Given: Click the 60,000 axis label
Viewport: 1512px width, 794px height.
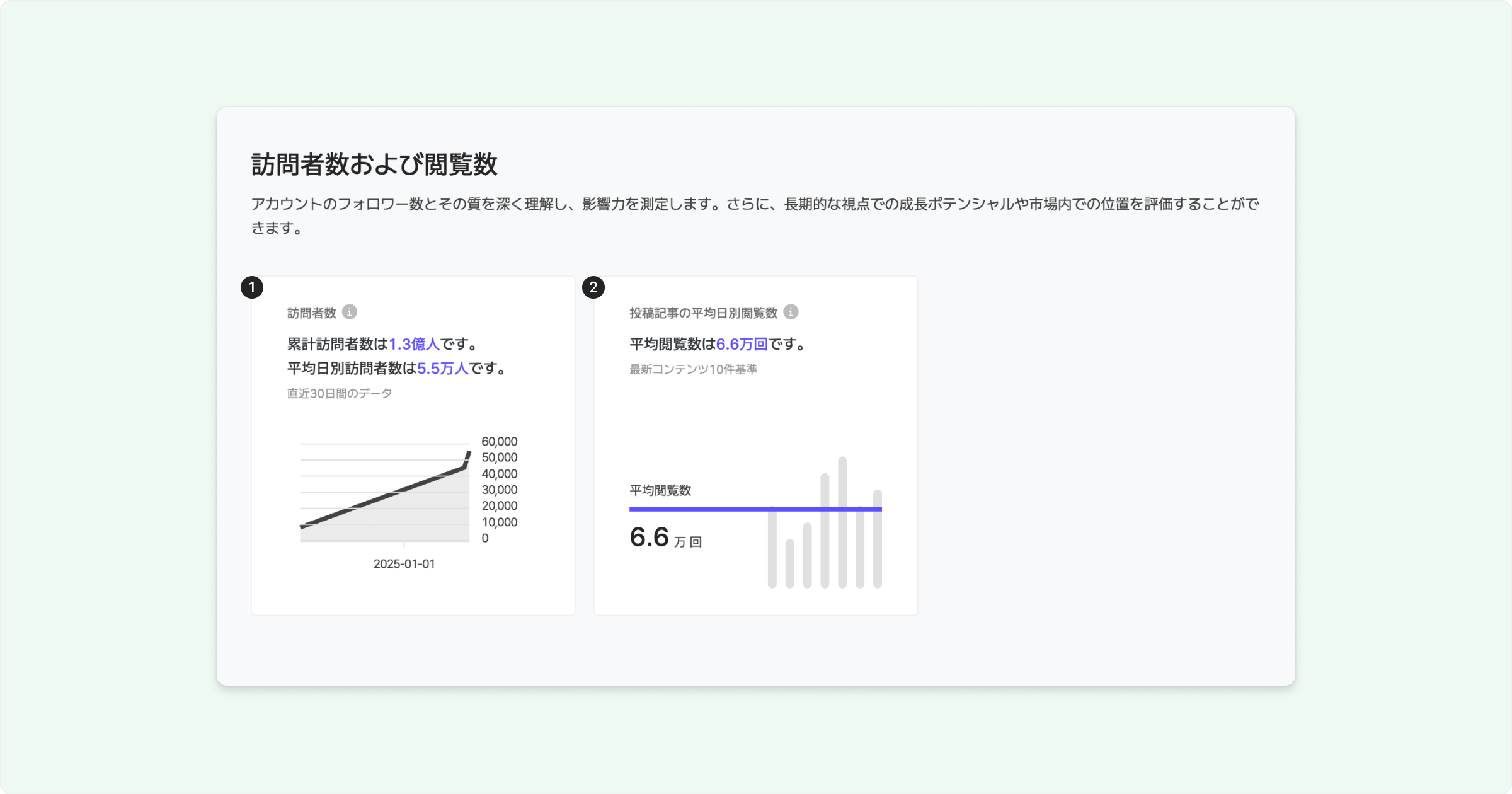Looking at the screenshot, I should point(499,442).
